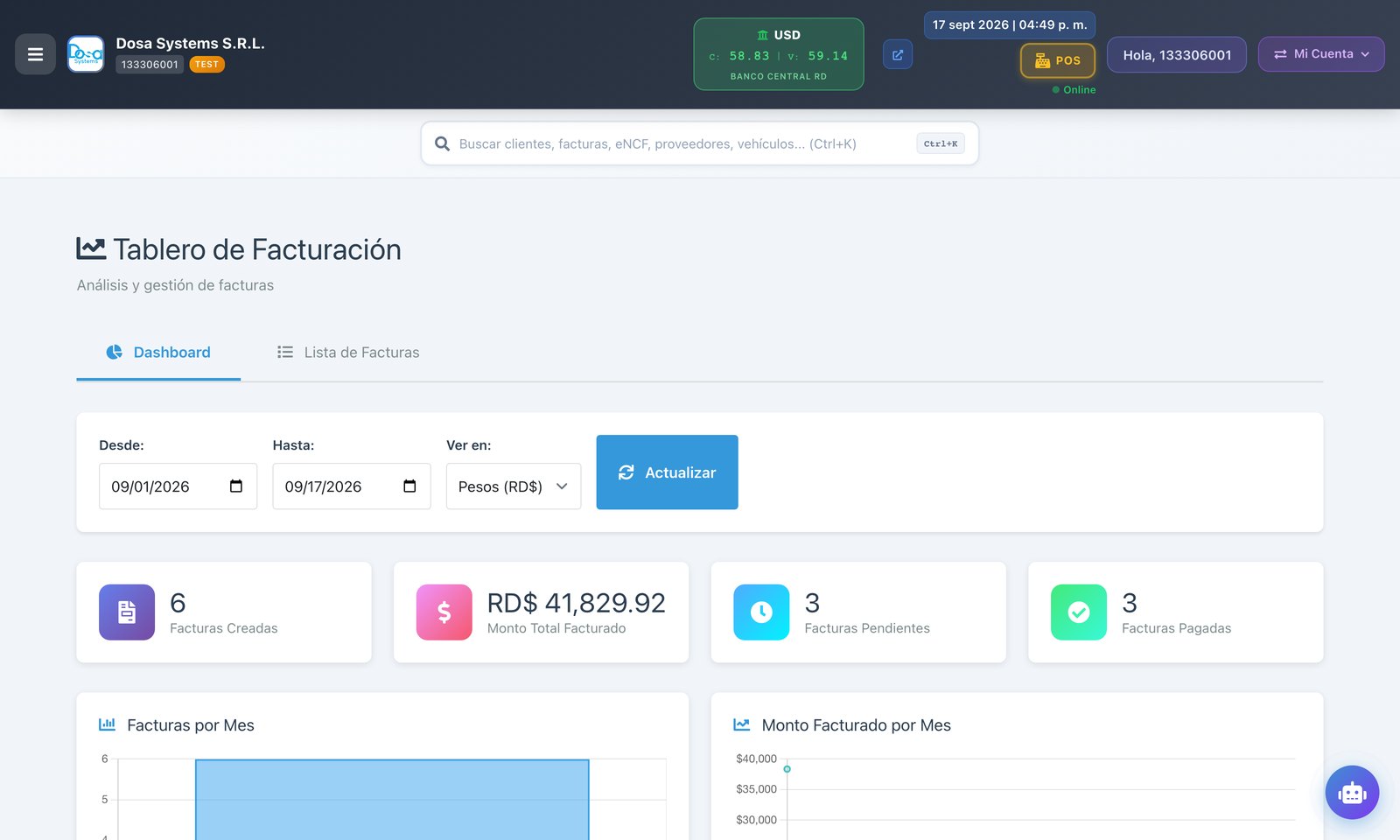The height and width of the screenshot is (840, 1400).
Task: Click the Monto Facturado por Mes line icon
Action: (x=741, y=724)
